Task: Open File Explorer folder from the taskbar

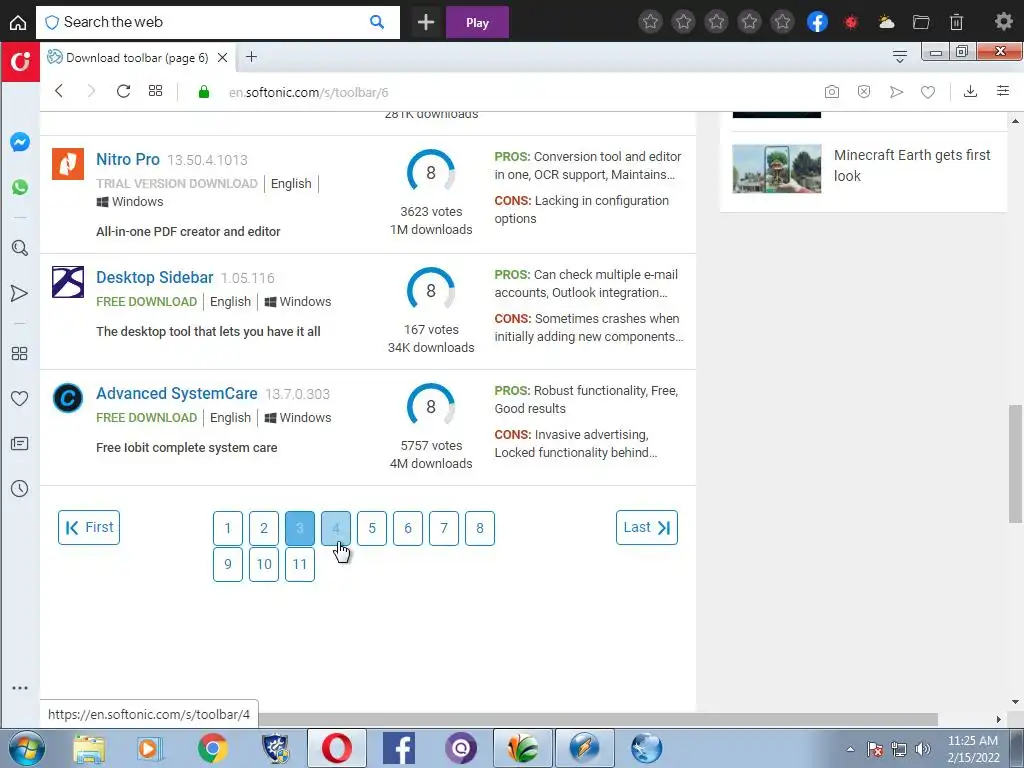Action: 89,748
